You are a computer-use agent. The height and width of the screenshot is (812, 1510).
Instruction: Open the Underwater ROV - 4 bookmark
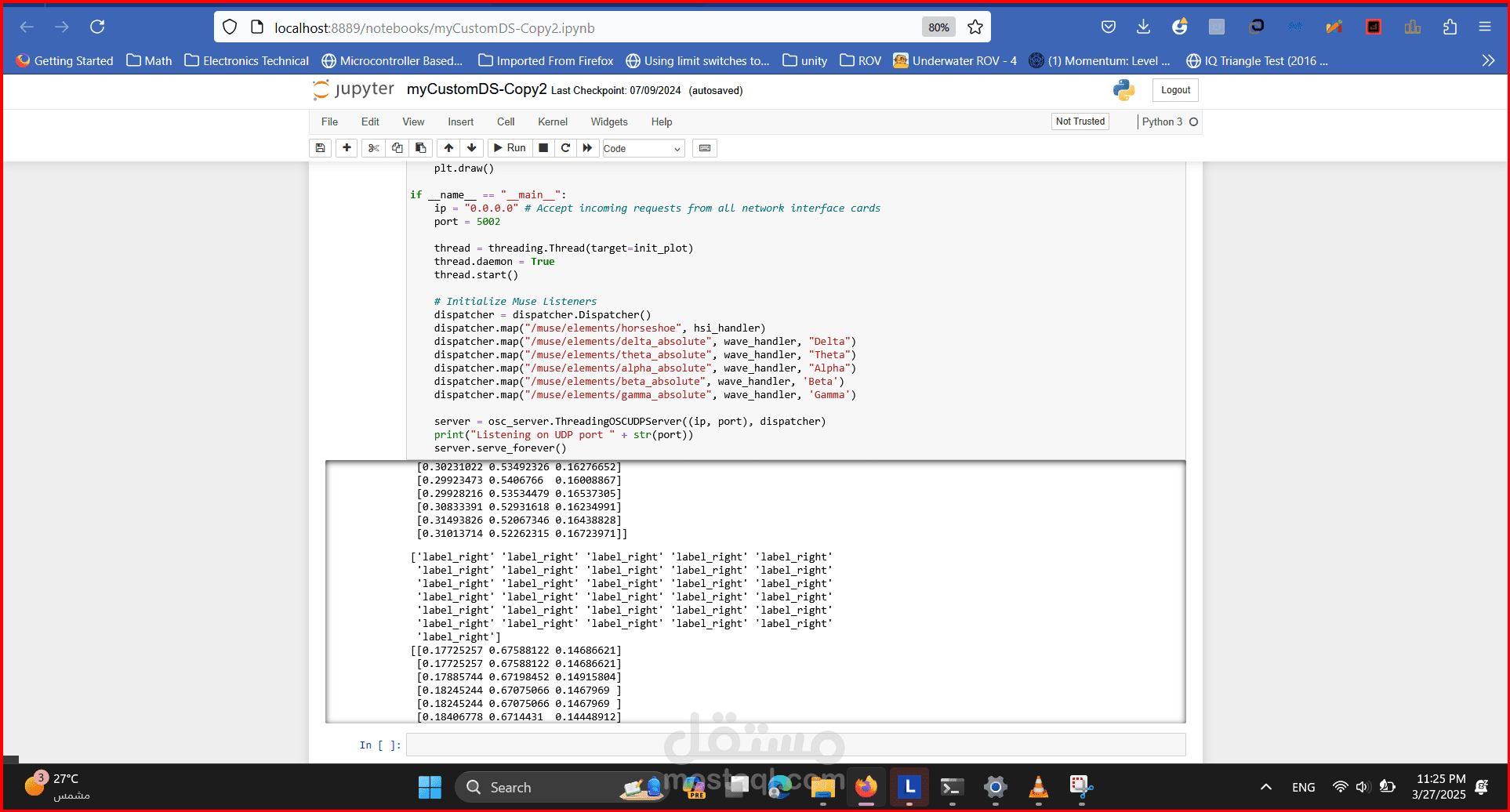(955, 61)
